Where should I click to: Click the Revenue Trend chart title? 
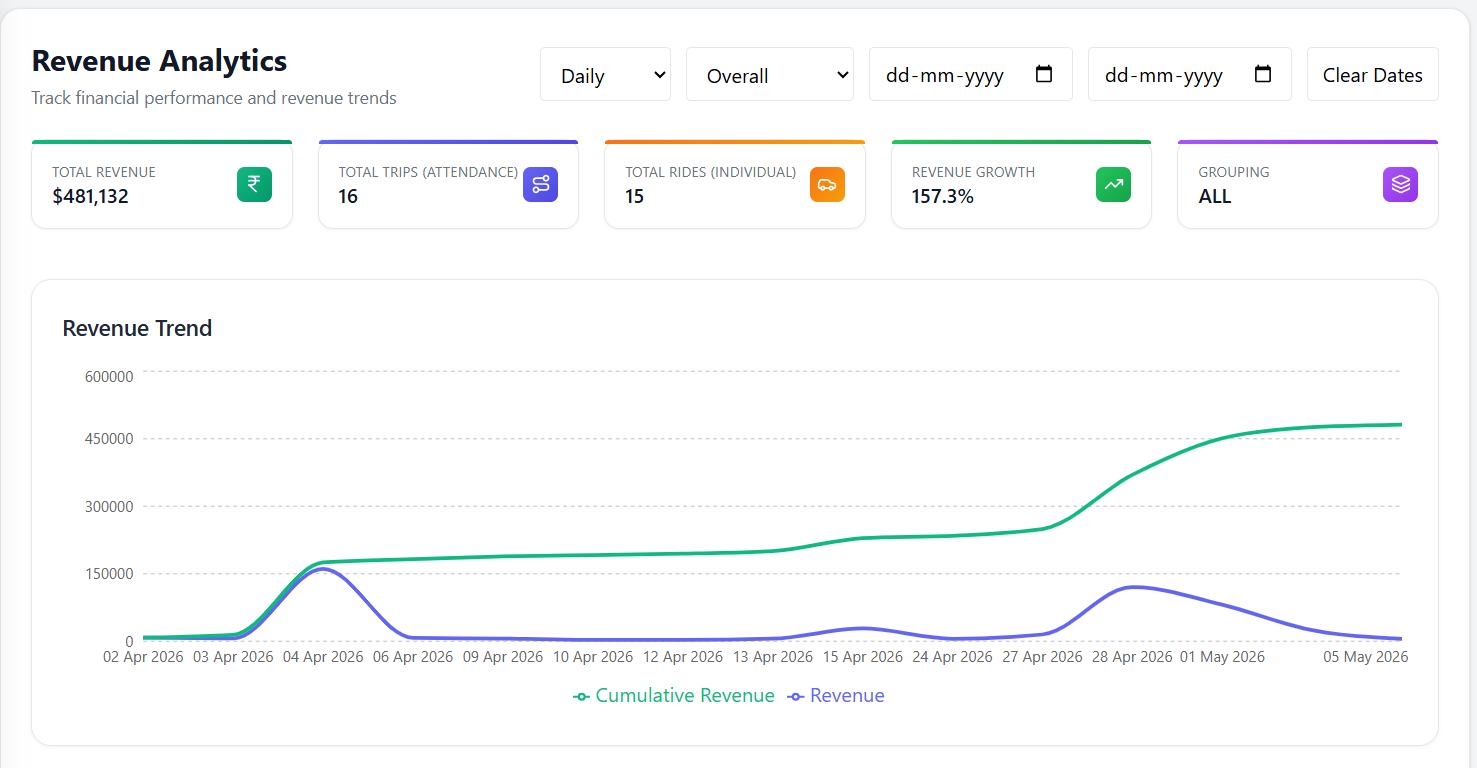point(137,328)
